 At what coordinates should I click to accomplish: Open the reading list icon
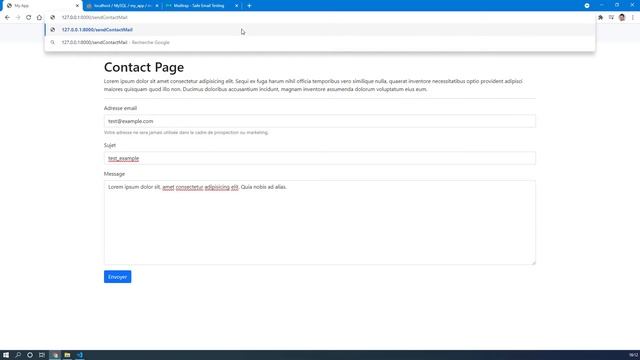(611, 18)
